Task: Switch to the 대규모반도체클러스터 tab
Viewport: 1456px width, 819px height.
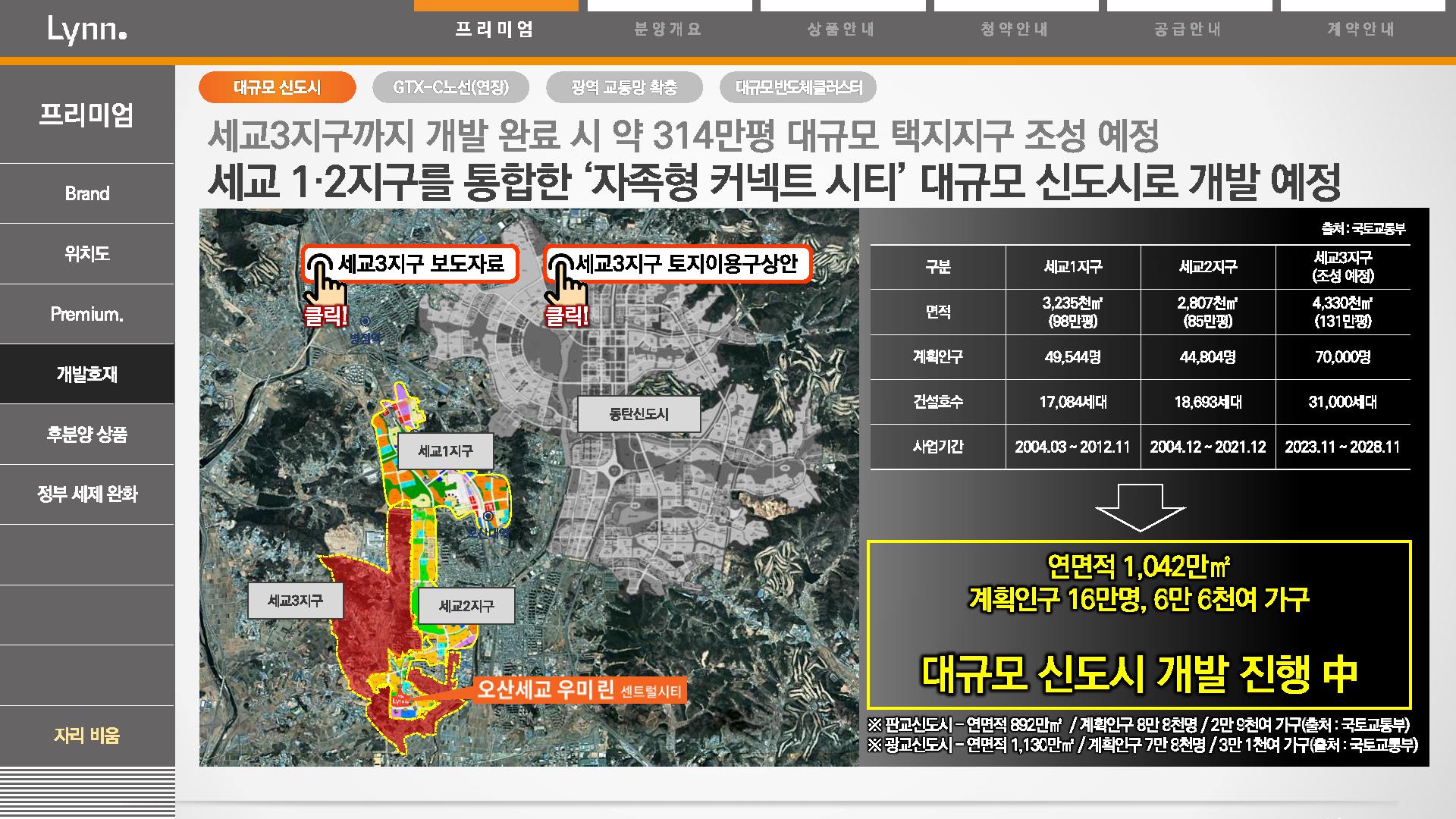Action: [798, 87]
